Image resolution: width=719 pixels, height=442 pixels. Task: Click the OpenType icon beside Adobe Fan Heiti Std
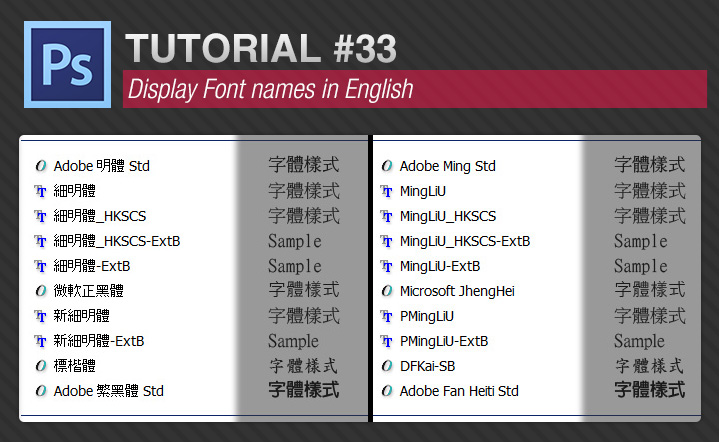(x=387, y=391)
